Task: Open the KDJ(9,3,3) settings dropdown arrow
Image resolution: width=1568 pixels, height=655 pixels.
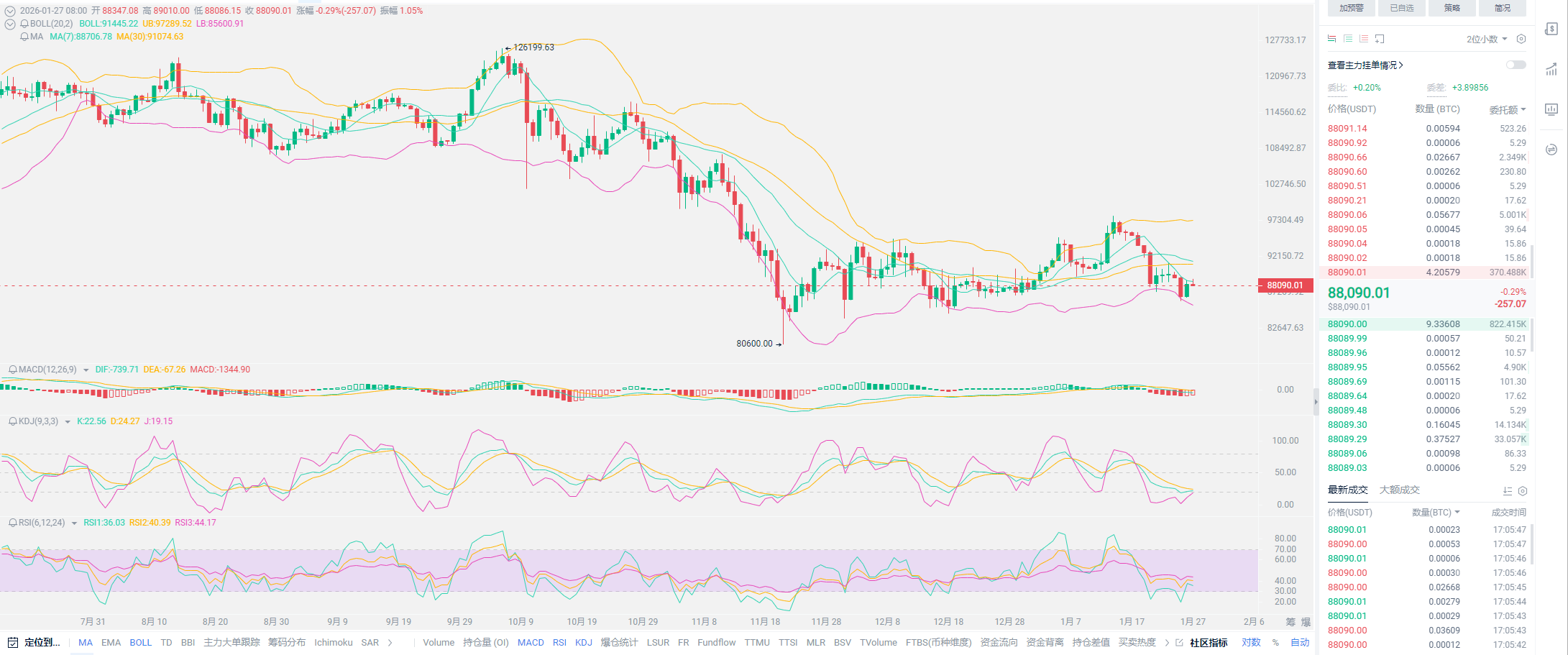Action: click(x=68, y=422)
